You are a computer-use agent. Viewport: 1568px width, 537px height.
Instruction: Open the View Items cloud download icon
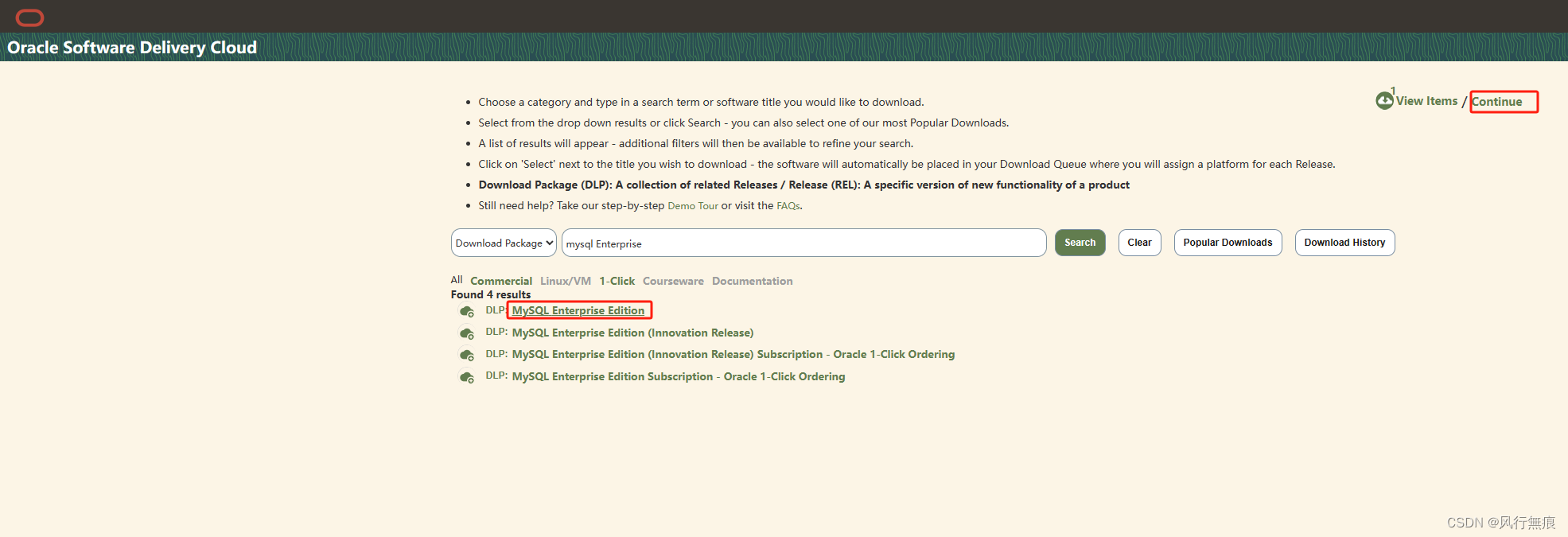(1384, 100)
